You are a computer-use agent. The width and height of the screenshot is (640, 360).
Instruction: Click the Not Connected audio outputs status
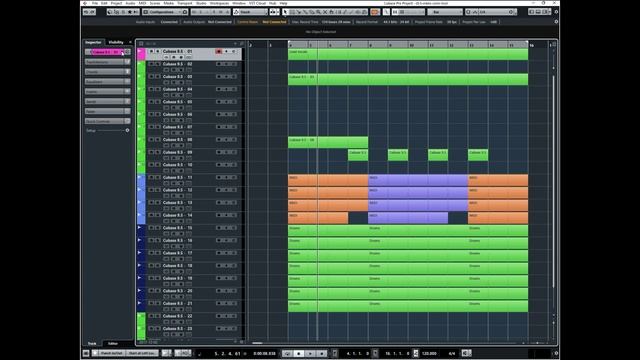pyautogui.click(x=220, y=22)
